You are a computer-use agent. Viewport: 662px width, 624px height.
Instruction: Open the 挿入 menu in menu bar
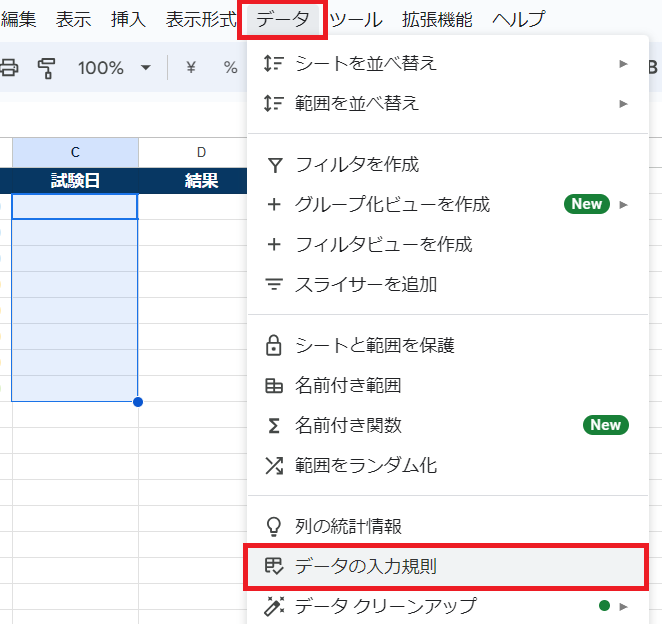click(x=128, y=18)
